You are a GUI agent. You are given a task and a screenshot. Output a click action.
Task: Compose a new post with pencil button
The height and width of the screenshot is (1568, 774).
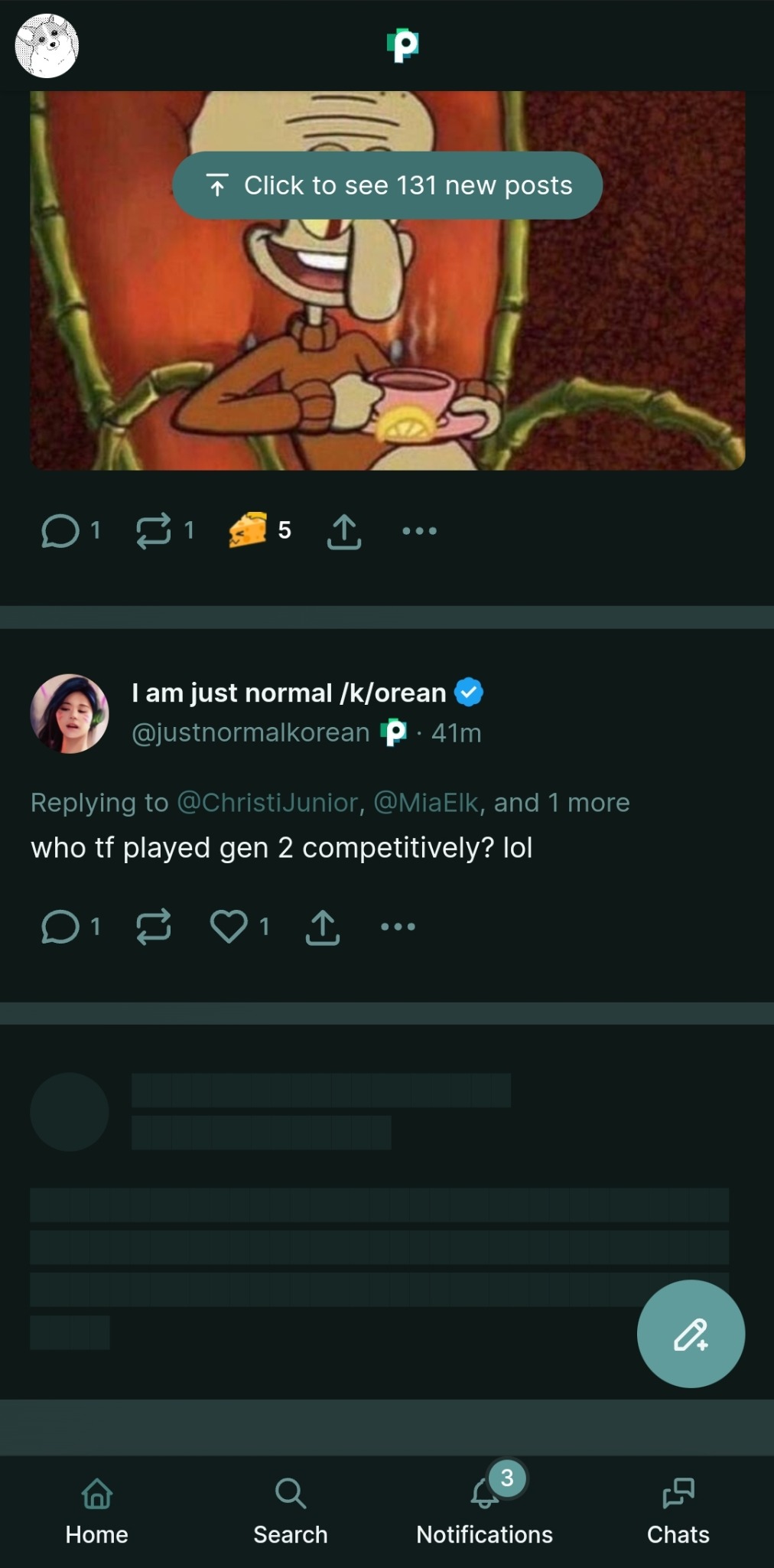point(691,1334)
